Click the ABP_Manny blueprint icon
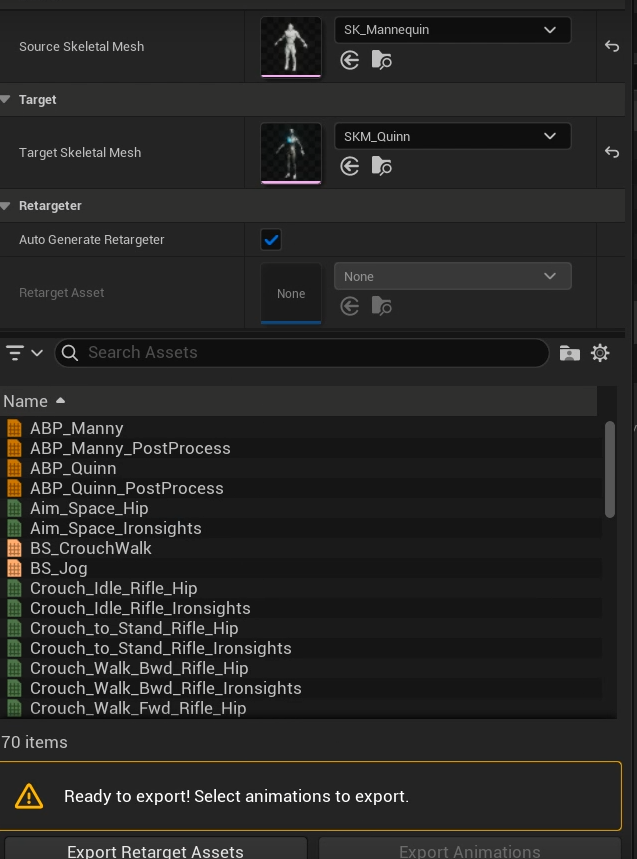Viewport: 637px width, 859px height. [x=14, y=428]
